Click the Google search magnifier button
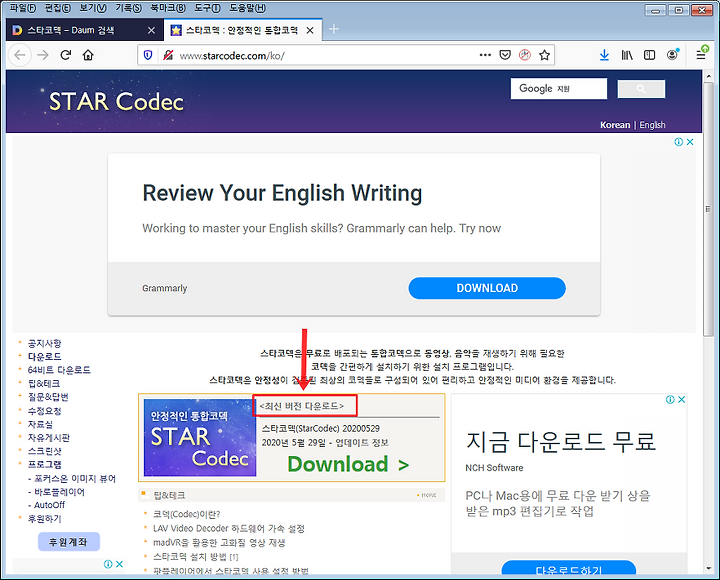The height and width of the screenshot is (580, 720). (641, 89)
